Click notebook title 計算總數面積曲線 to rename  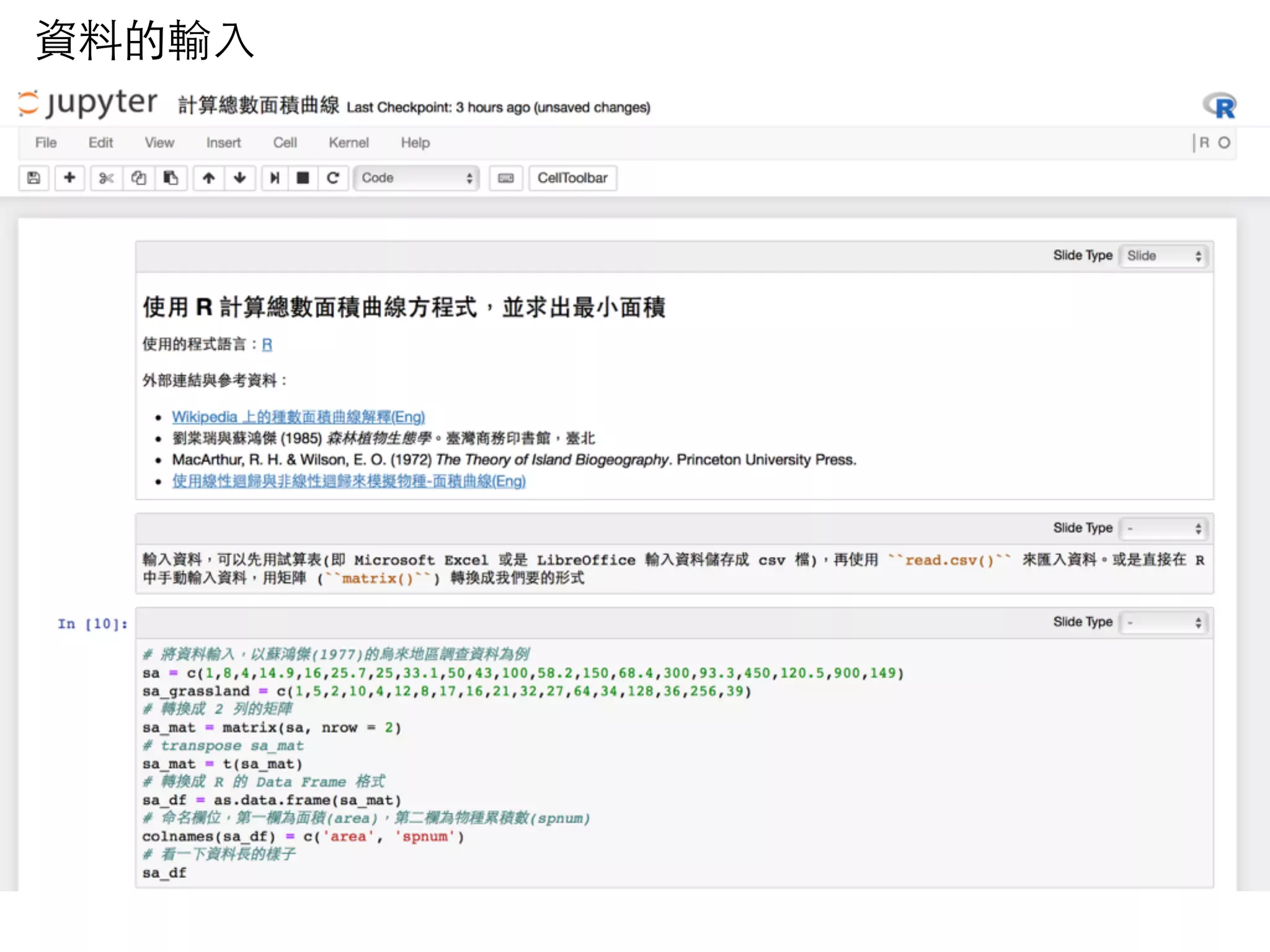click(259, 105)
